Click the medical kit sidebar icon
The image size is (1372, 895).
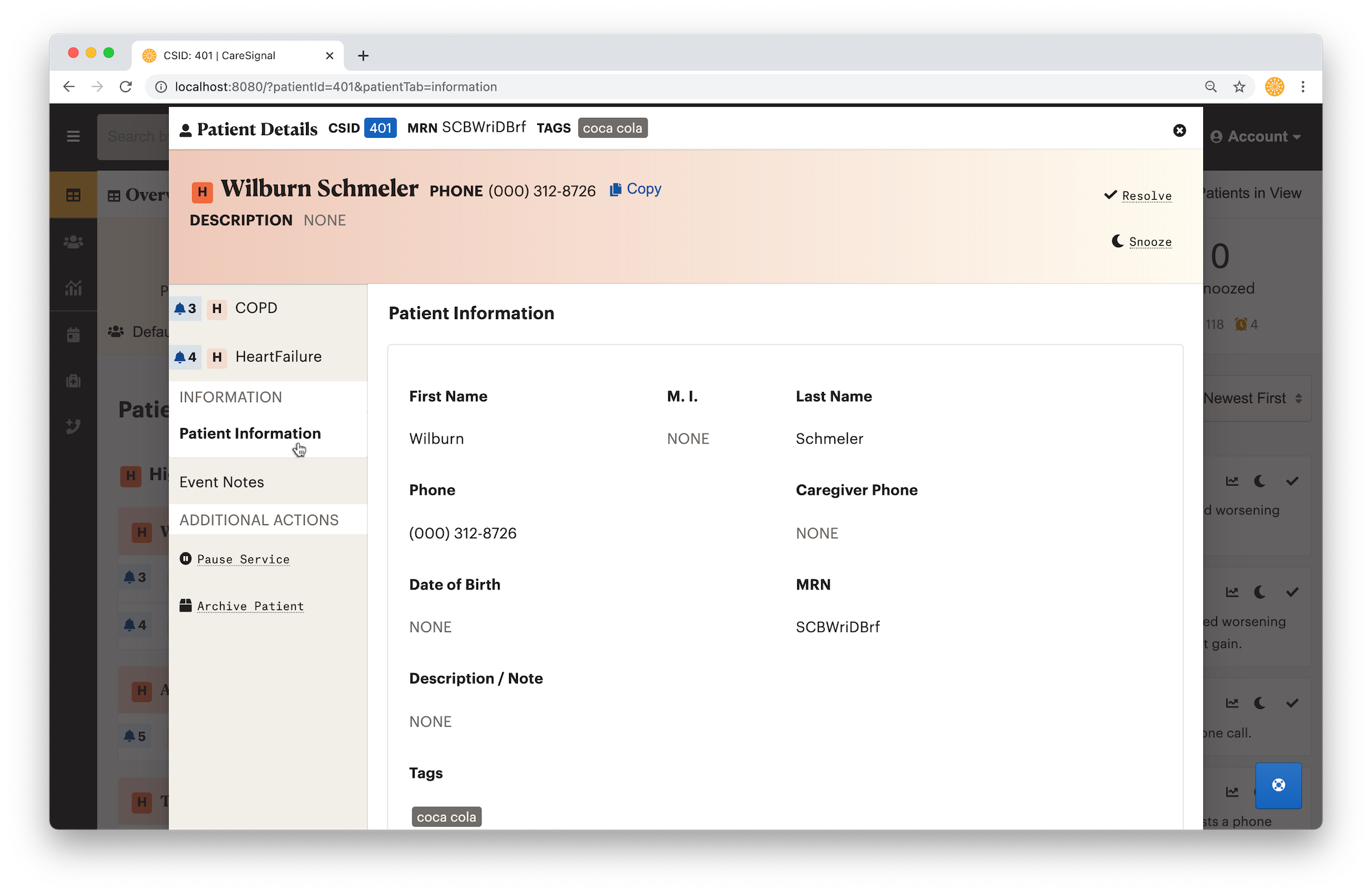click(73, 381)
